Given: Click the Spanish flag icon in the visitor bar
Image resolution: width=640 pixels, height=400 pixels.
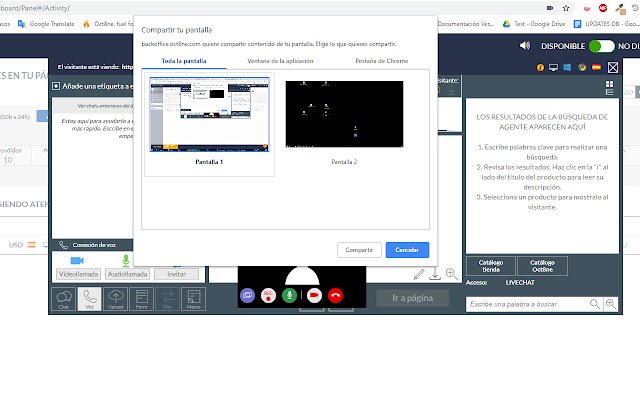Looking at the screenshot, I should pyautogui.click(x=596, y=67).
